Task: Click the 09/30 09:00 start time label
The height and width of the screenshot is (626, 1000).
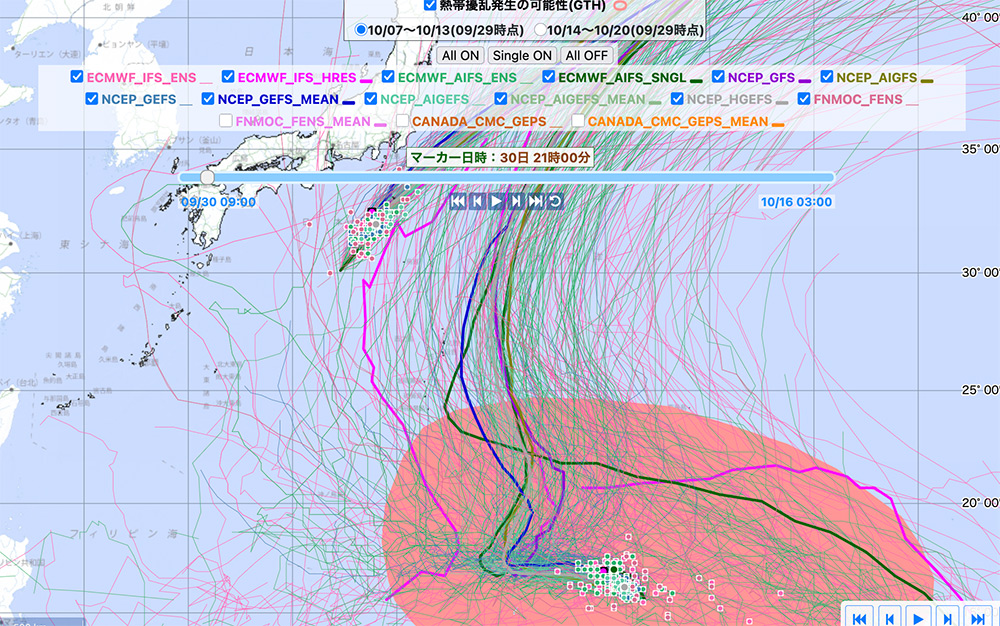Action: (218, 202)
